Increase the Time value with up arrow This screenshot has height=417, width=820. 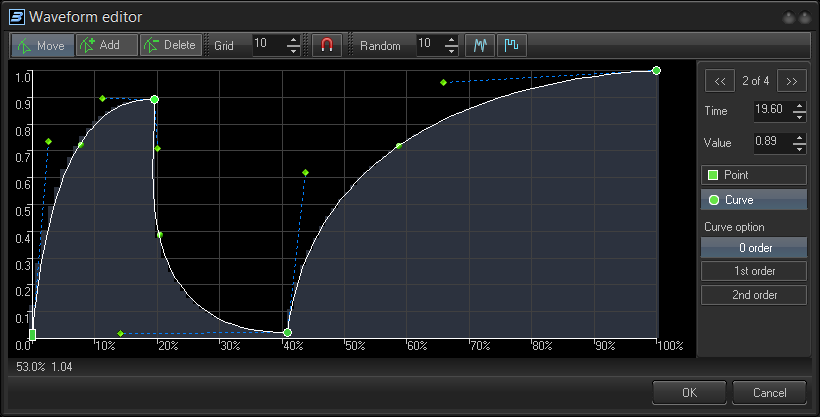pyautogui.click(x=799, y=106)
